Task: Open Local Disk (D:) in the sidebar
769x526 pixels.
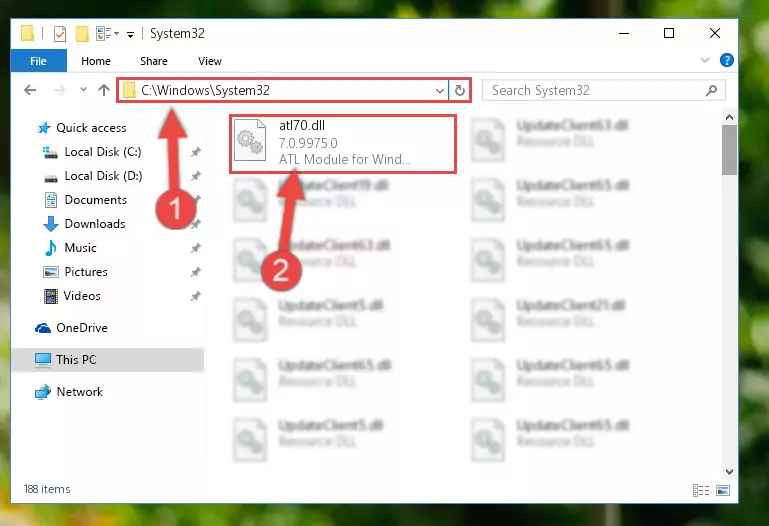Action: 103,176
